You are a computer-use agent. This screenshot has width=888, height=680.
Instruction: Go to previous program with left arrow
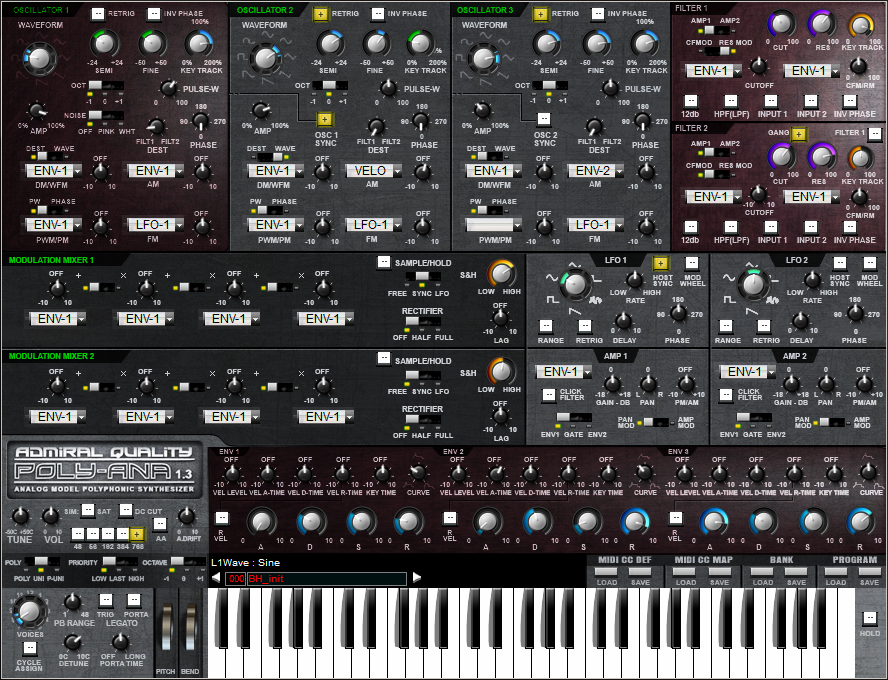pos(216,578)
